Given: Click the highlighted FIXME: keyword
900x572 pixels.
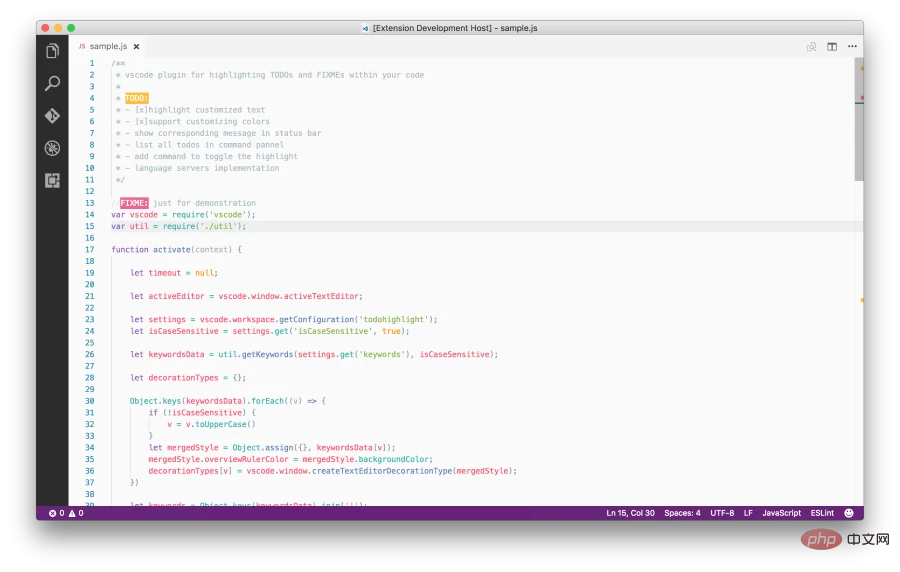Looking at the screenshot, I should [134, 203].
